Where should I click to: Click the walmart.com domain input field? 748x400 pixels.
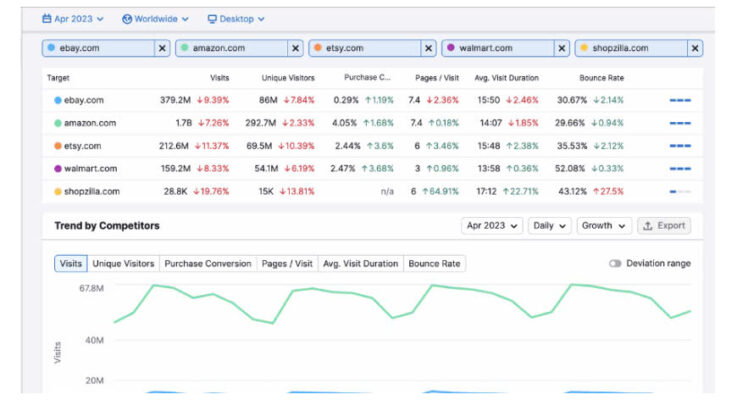[498, 48]
